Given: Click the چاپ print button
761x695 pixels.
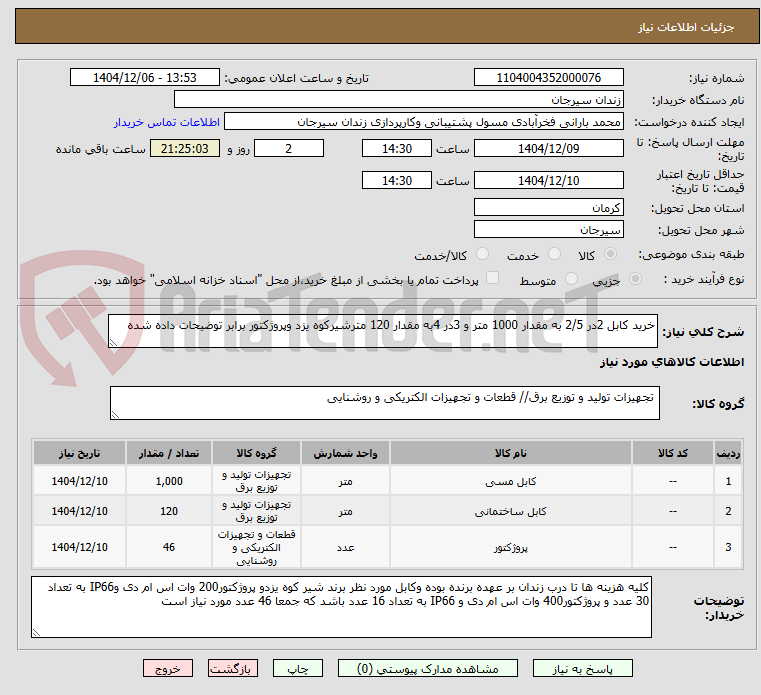Looking at the screenshot, I should [x=298, y=668].
